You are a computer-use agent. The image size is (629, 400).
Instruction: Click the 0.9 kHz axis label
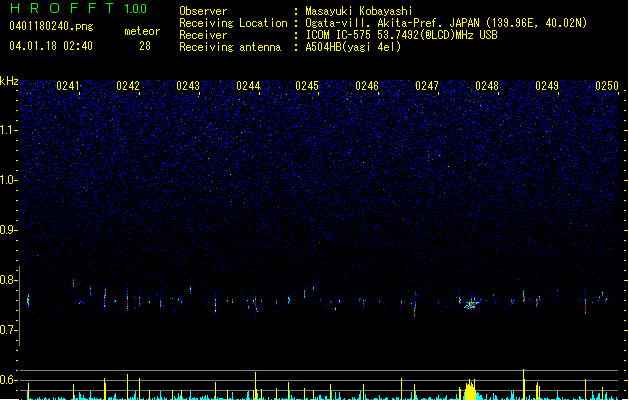8,230
